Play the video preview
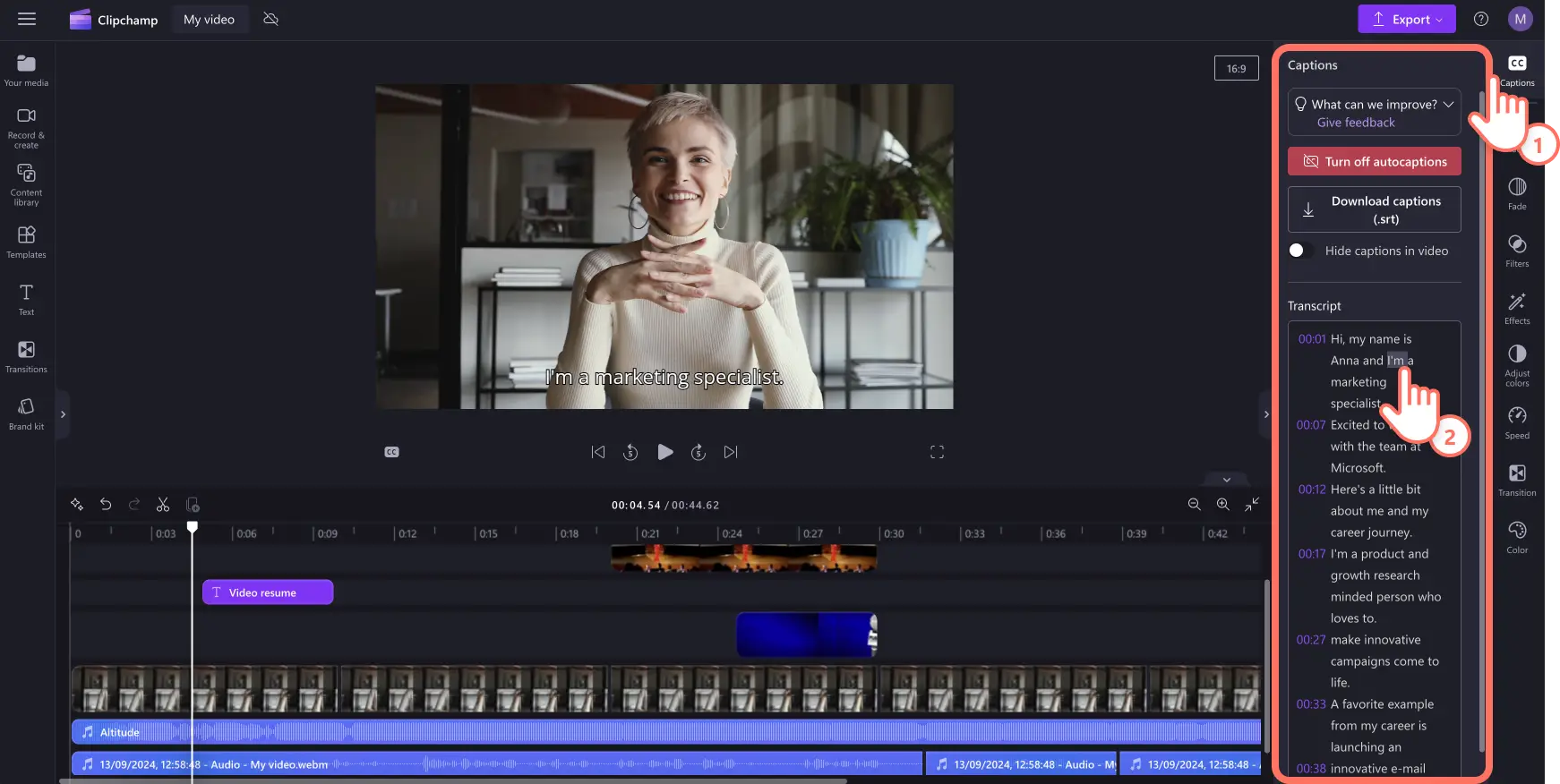The width and height of the screenshot is (1560, 784). click(x=664, y=452)
